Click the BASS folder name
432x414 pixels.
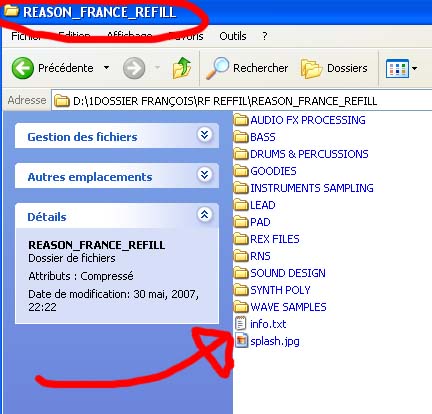coord(263,137)
